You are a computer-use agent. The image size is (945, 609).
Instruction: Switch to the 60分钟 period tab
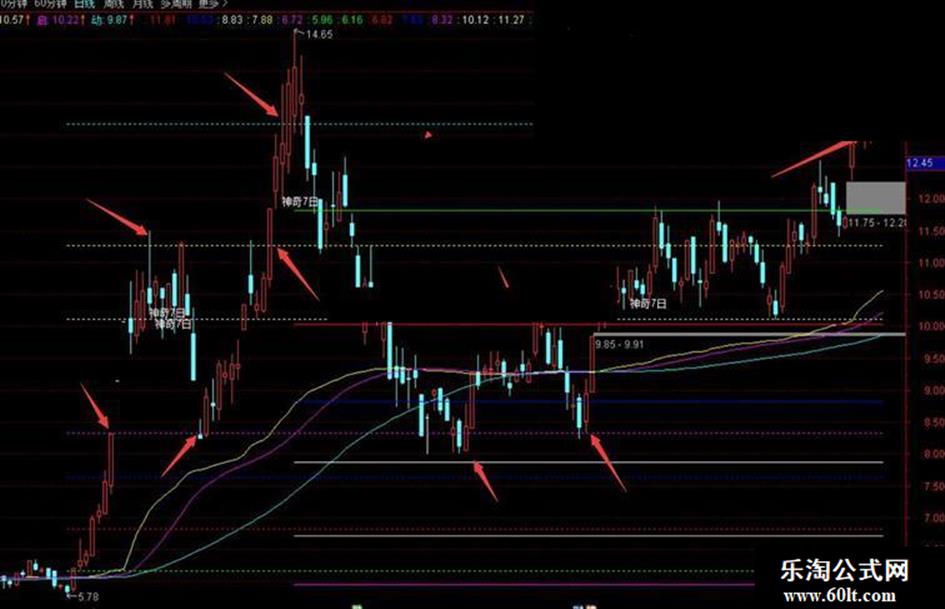(49, 3)
